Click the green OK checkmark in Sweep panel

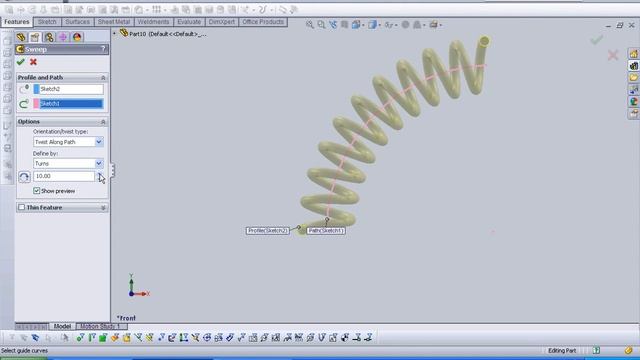[x=21, y=62]
